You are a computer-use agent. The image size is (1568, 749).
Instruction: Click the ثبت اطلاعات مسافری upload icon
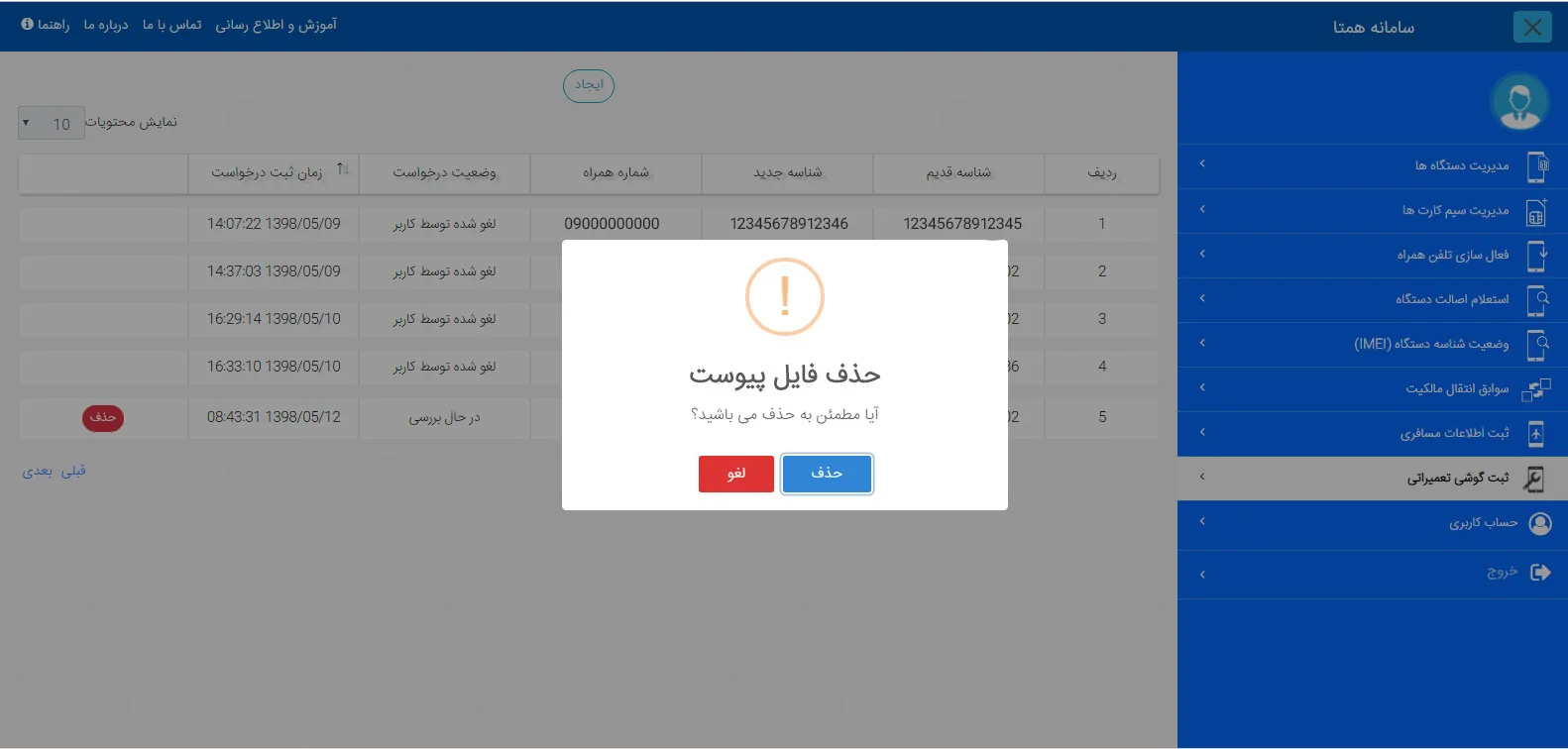click(1535, 434)
